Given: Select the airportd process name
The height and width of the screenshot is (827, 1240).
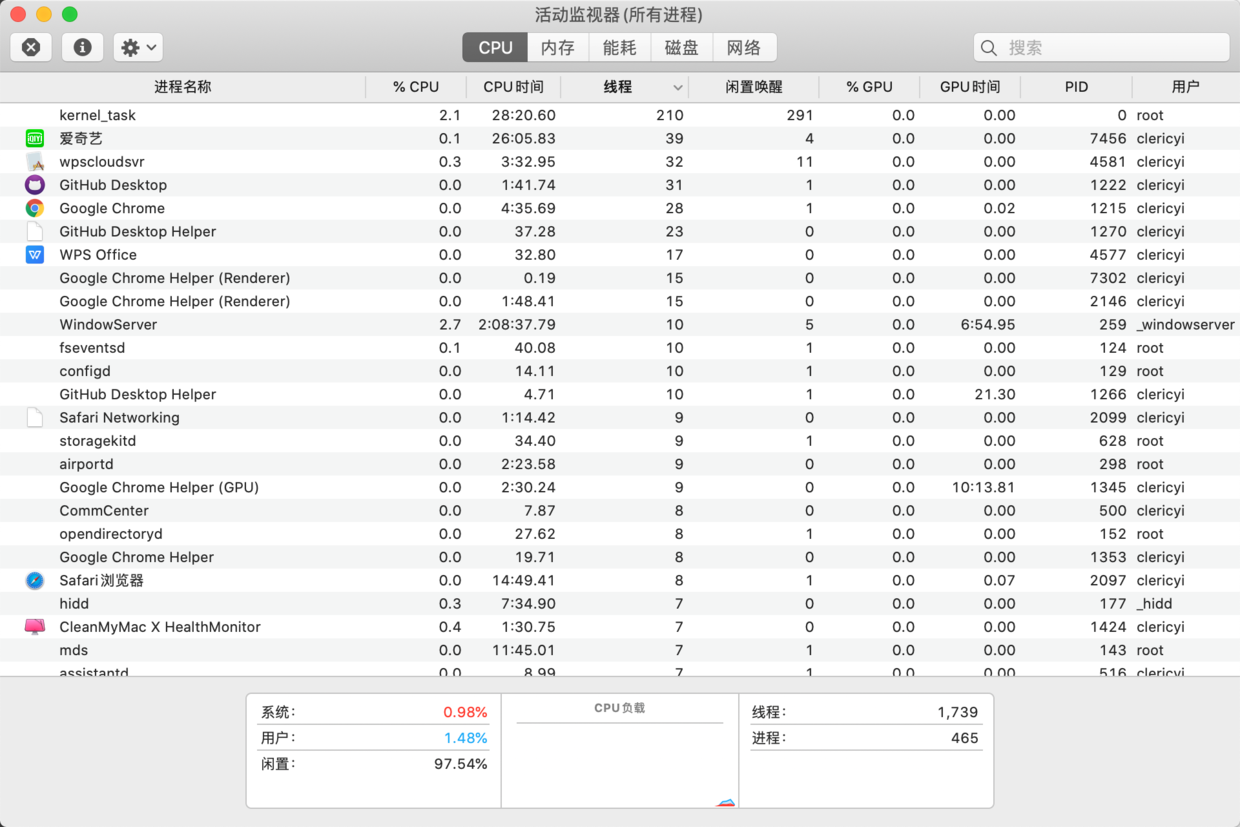Looking at the screenshot, I should click(86, 464).
